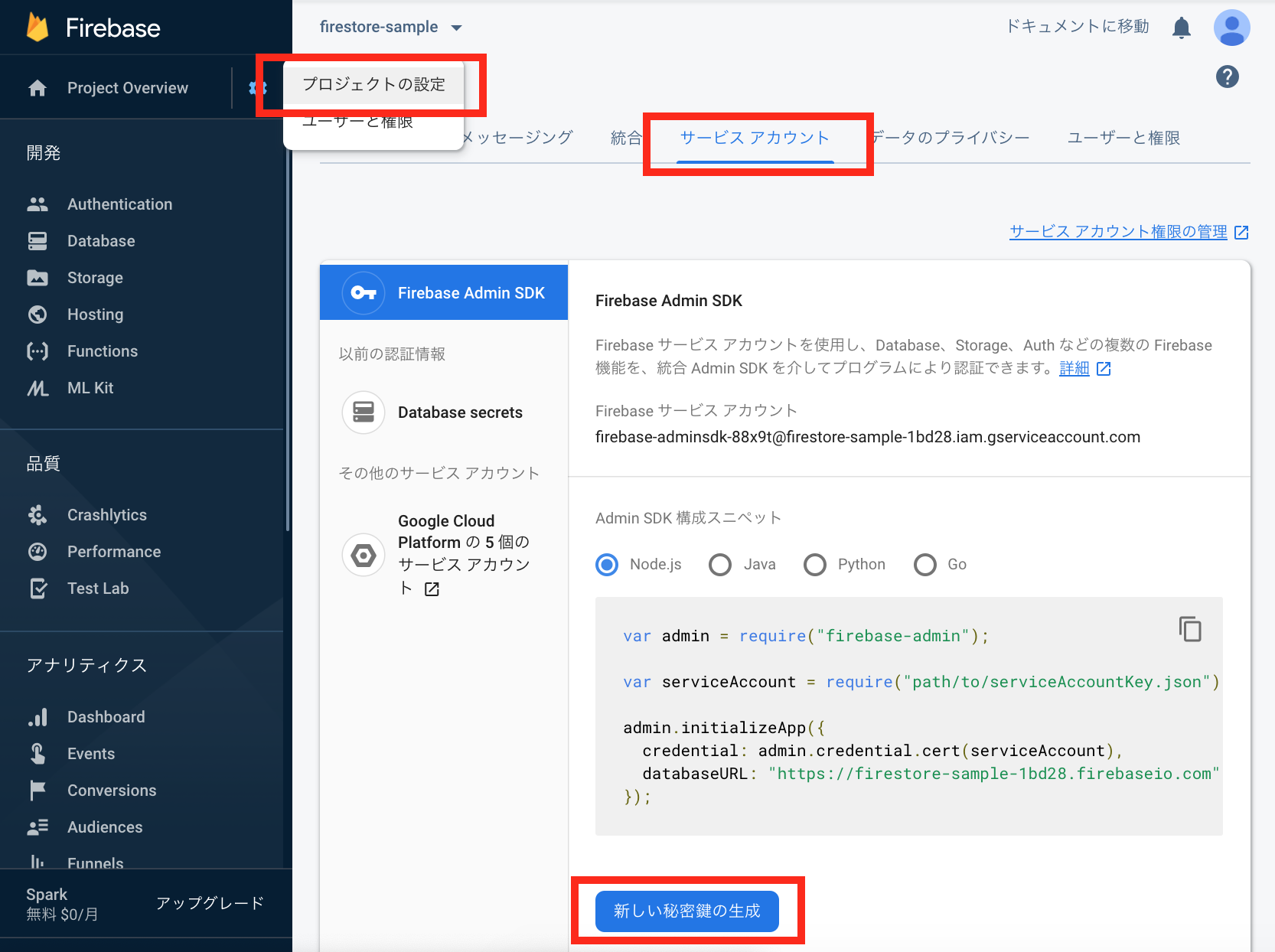Click the Dashboard bar chart icon
1275x952 pixels.
[37, 717]
